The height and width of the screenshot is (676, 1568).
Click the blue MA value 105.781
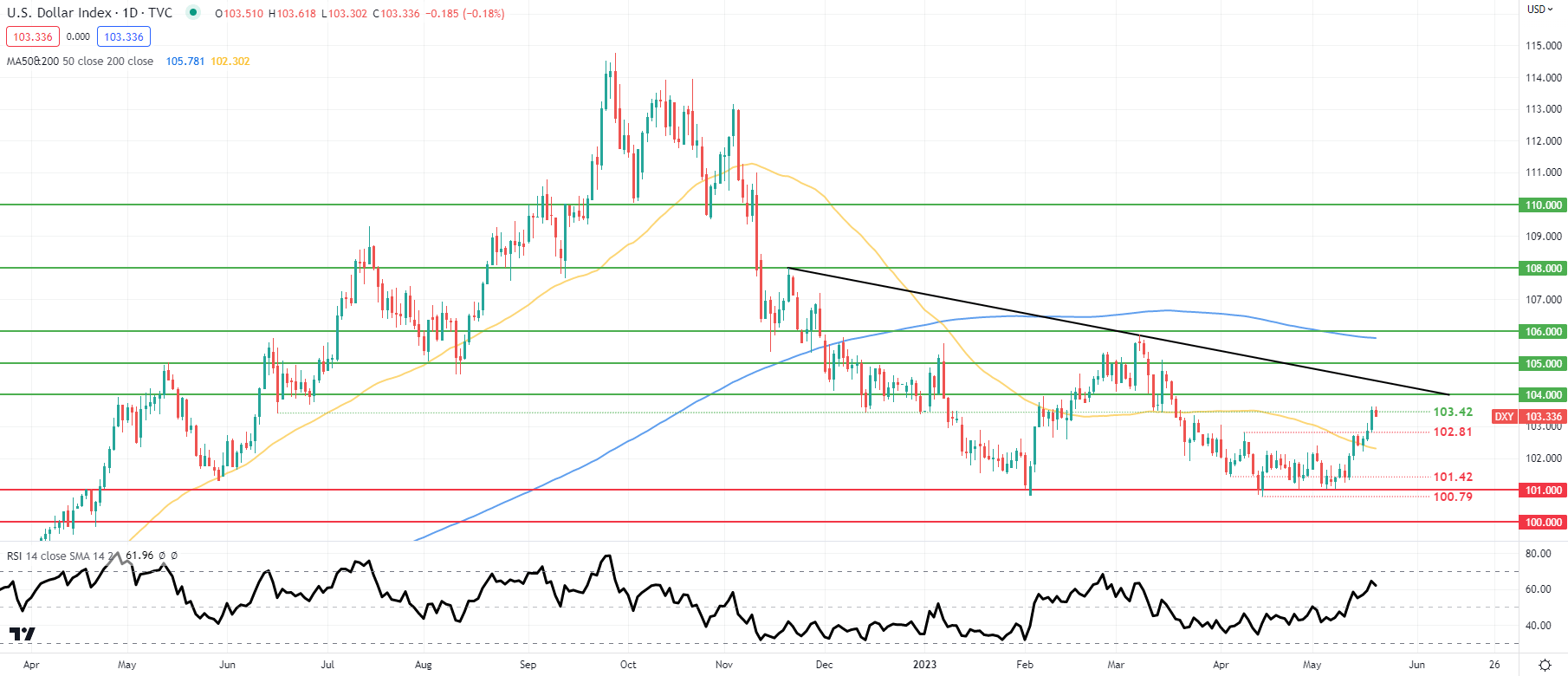(x=185, y=62)
